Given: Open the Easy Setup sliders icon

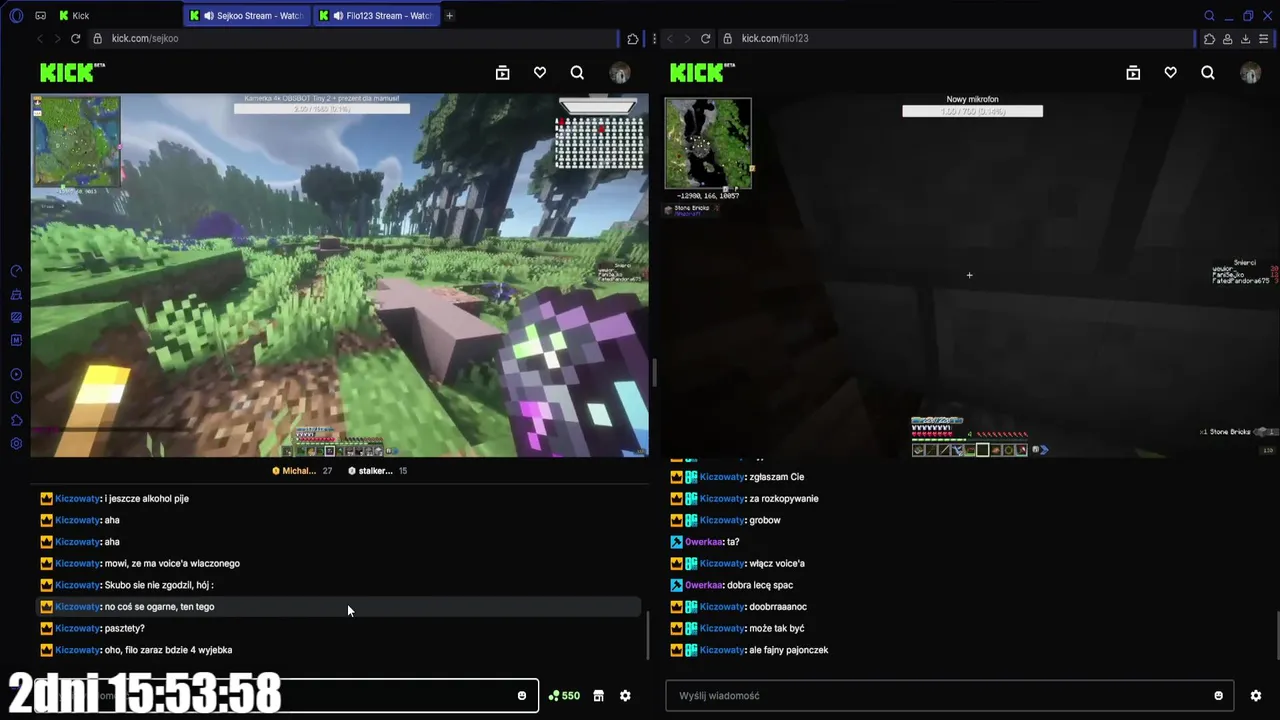Looking at the screenshot, I should tap(1262, 39).
